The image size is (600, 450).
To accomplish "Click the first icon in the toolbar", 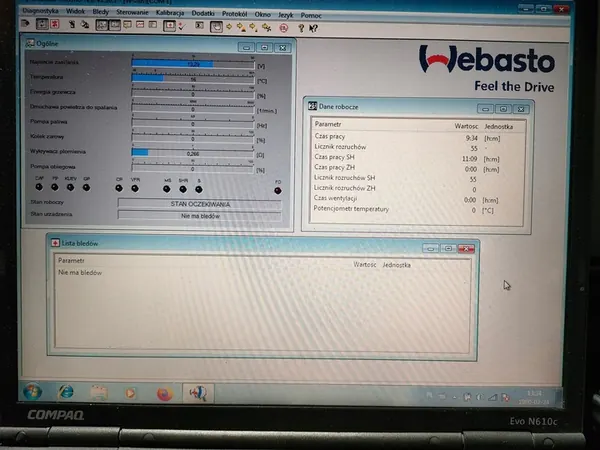I will (x=27, y=23).
